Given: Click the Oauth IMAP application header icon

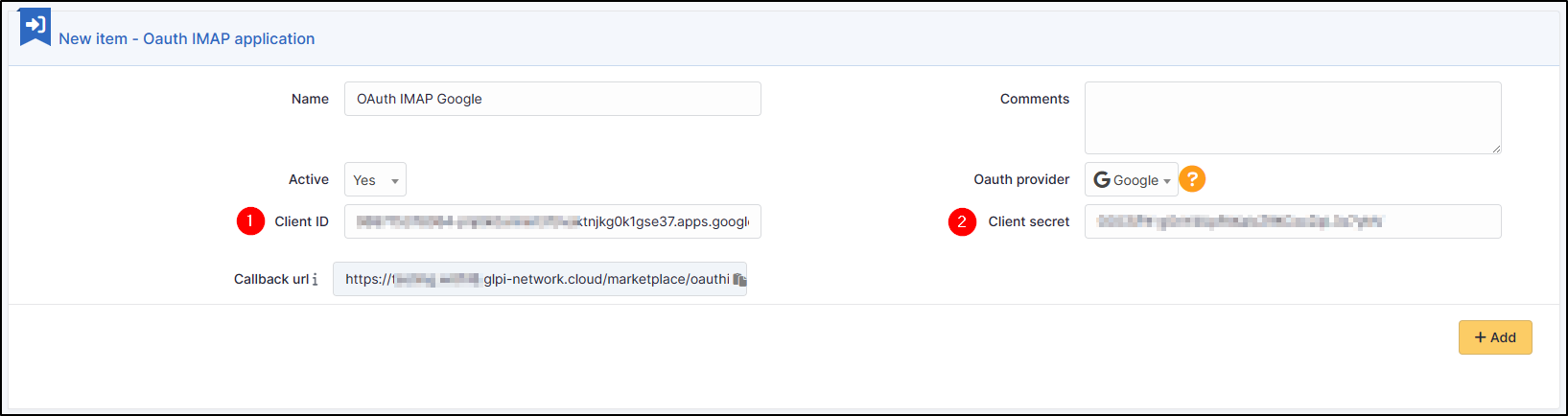Looking at the screenshot, I should [x=35, y=26].
